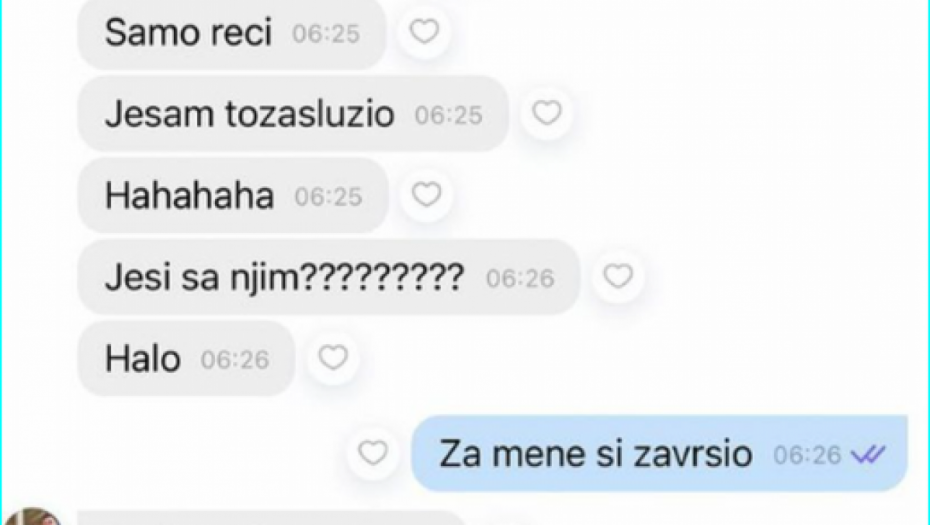930x525 pixels.
Task: Toggle heart on "Za mene si zavrsio"
Action: [x=372, y=454]
